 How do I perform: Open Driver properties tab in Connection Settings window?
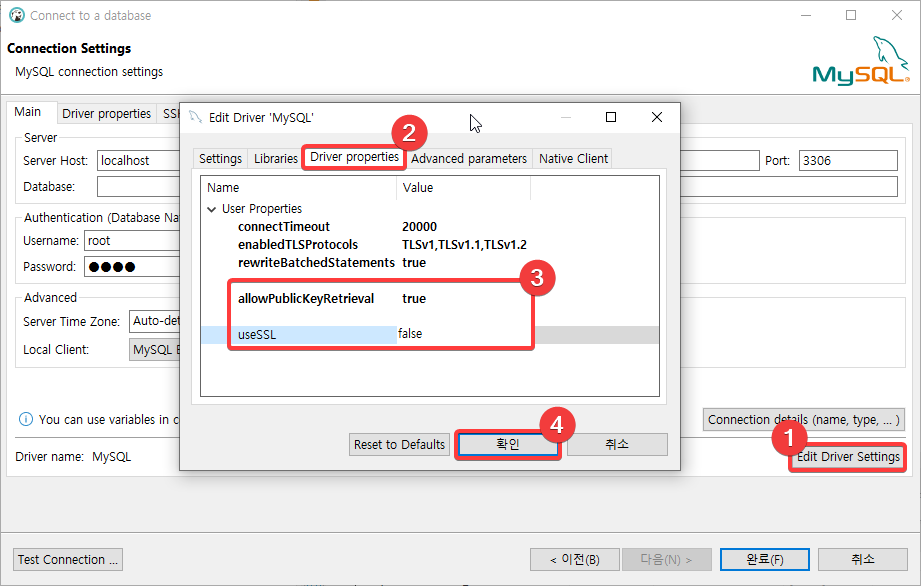point(106,113)
